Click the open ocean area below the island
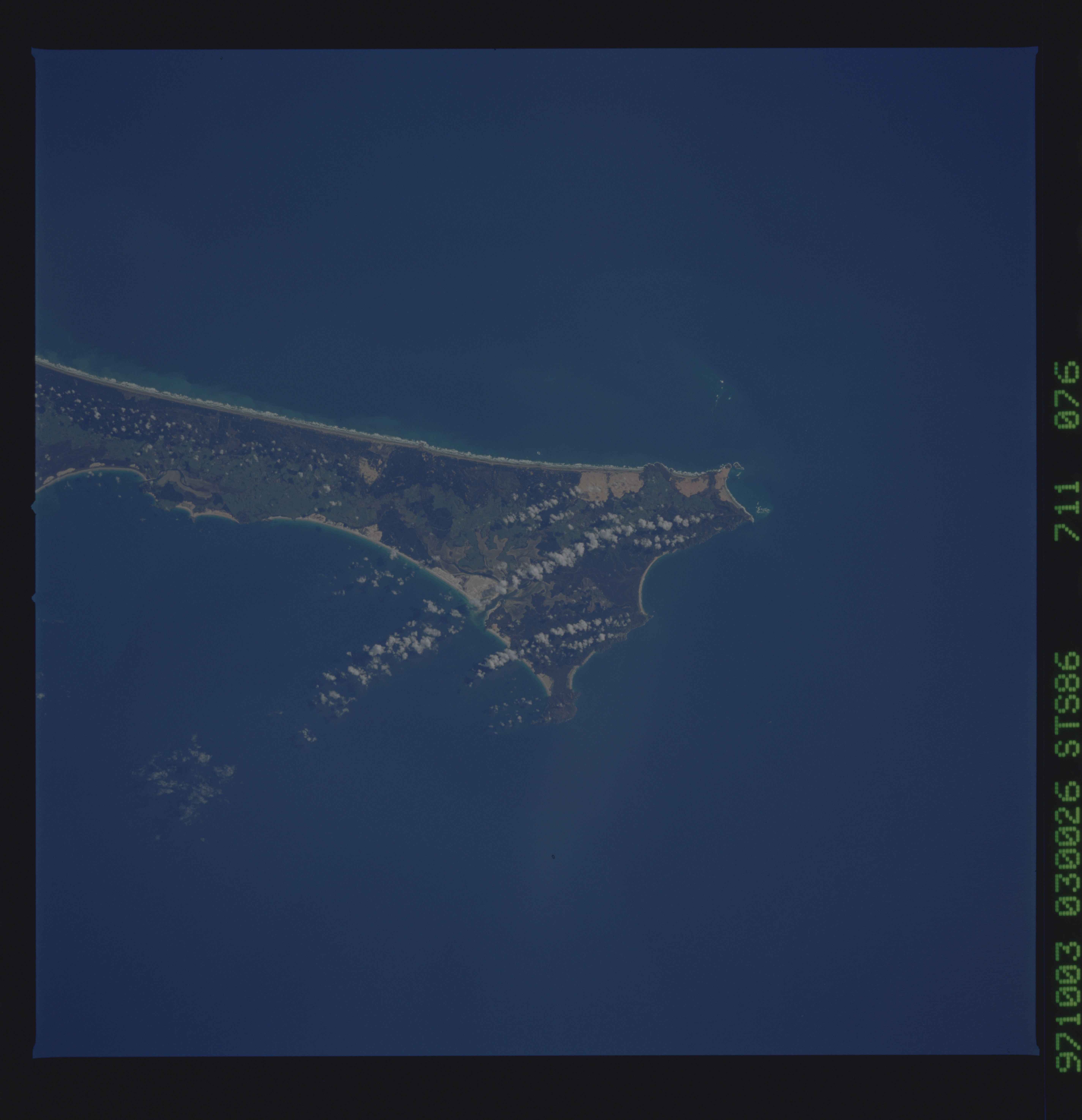Viewport: 1082px width, 1120px height. (571, 886)
